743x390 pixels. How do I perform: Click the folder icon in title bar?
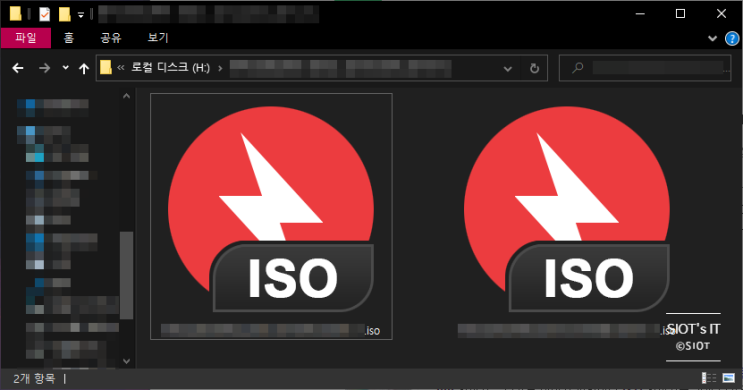(x=16, y=14)
